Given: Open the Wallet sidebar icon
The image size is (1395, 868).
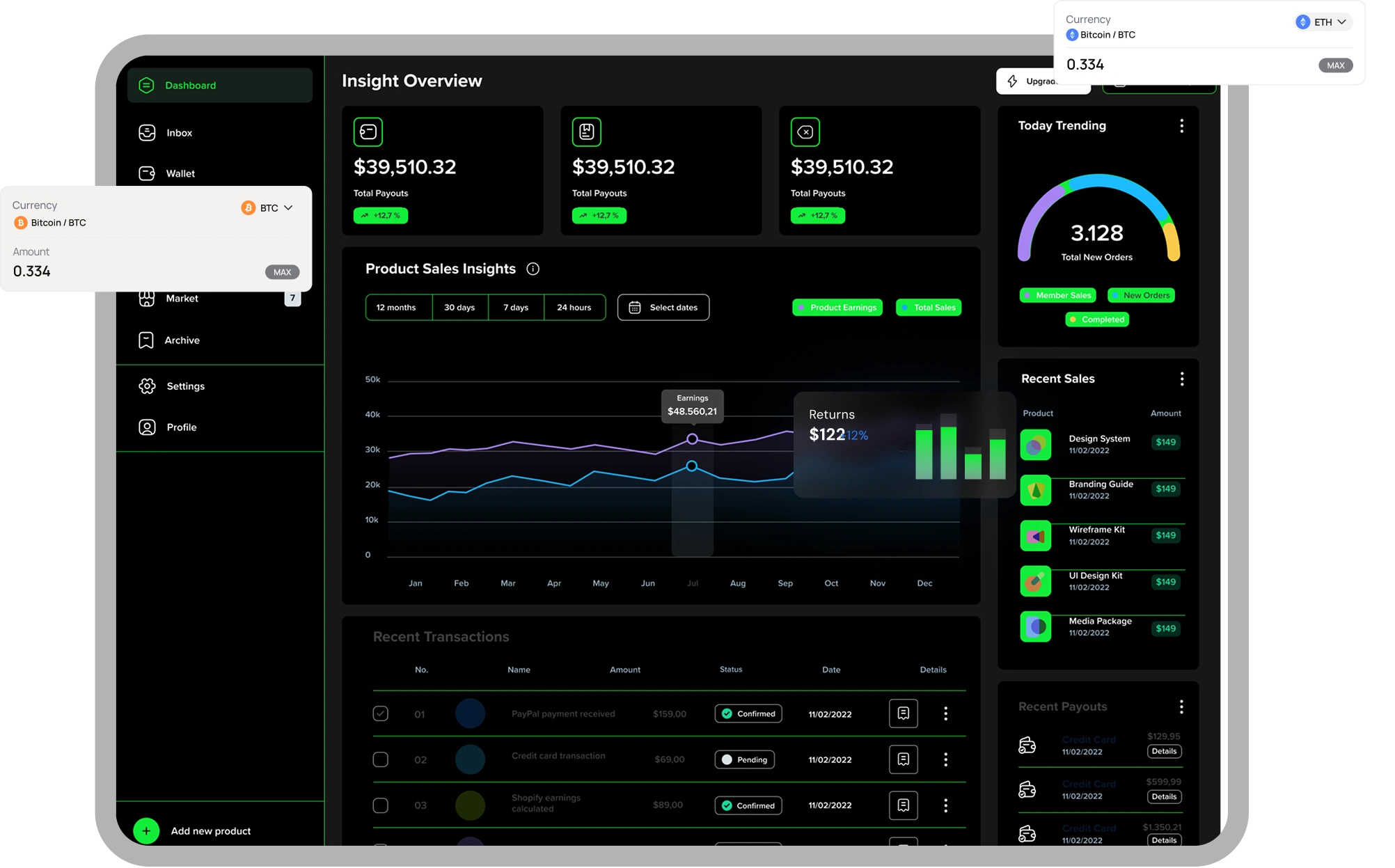Looking at the screenshot, I should (x=147, y=173).
